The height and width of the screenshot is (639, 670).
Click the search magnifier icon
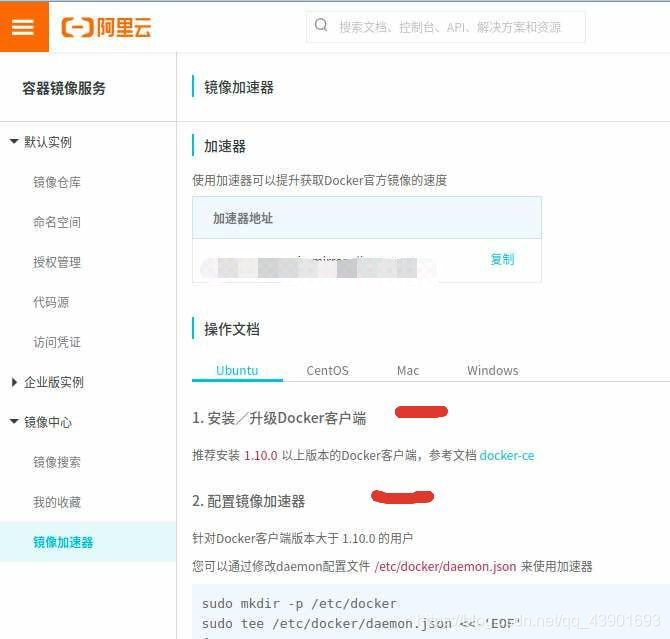coord(321,25)
